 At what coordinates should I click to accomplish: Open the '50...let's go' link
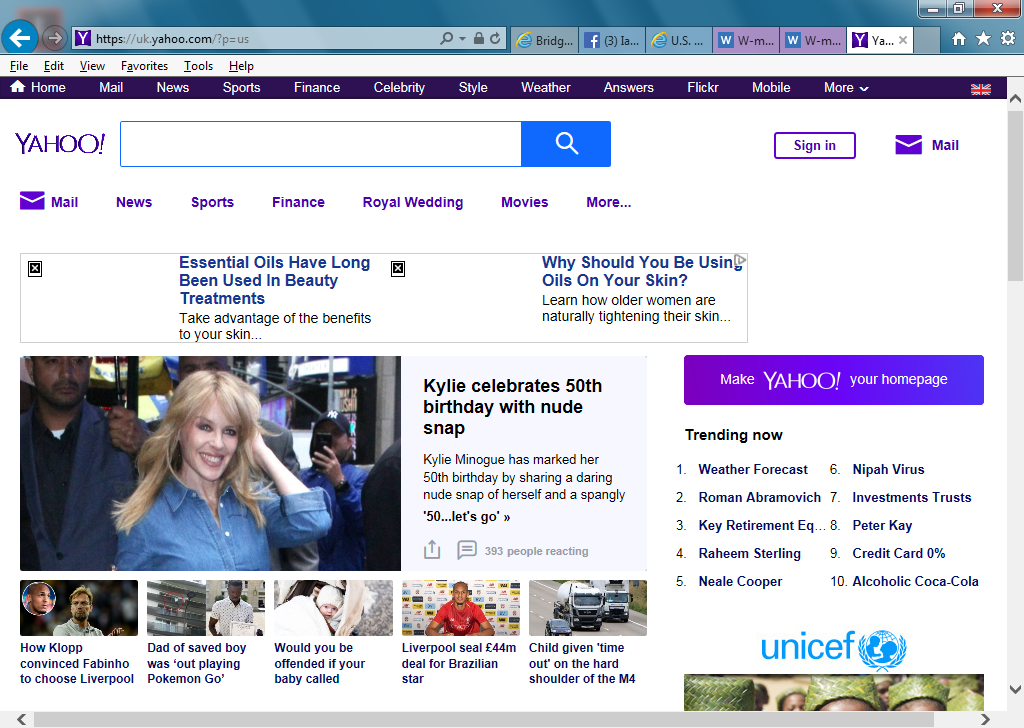466,516
